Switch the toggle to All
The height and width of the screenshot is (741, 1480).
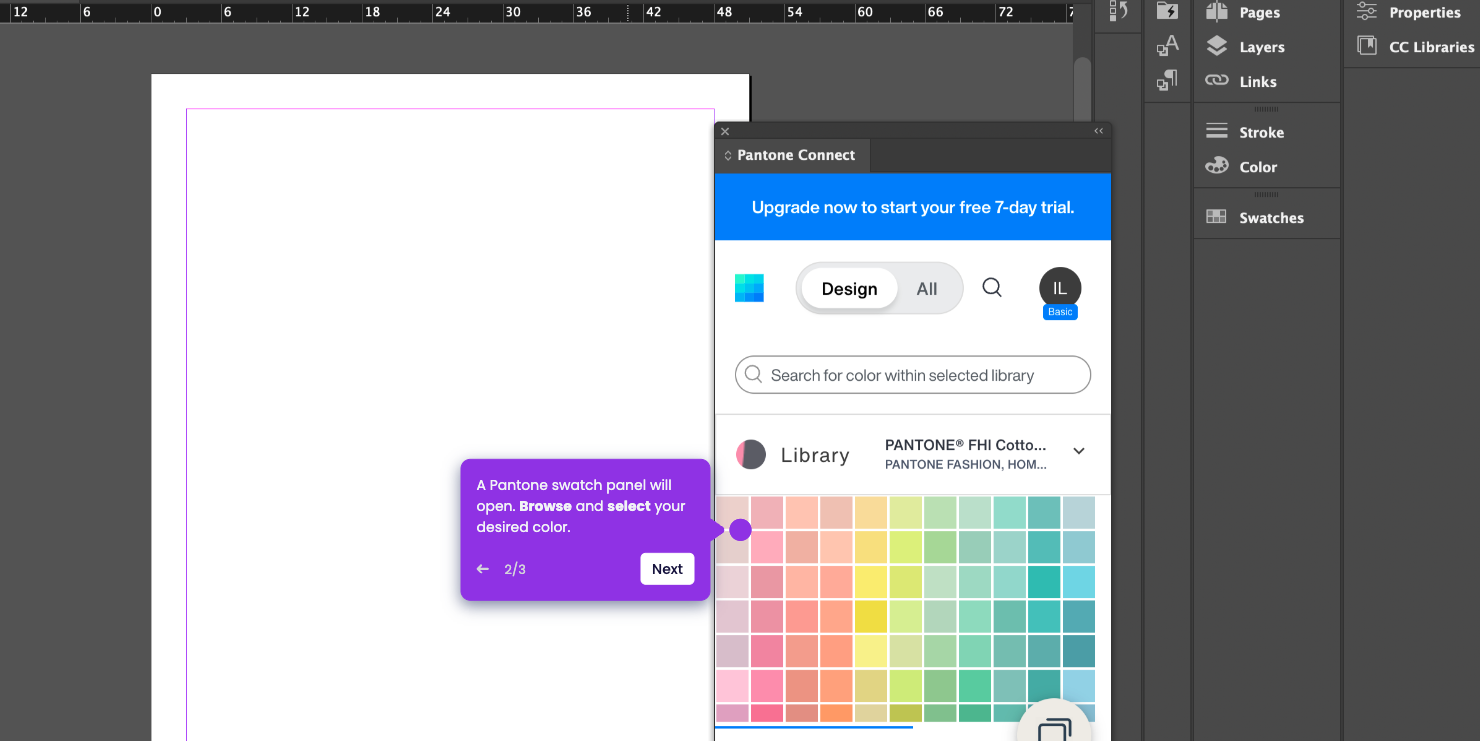(x=927, y=289)
